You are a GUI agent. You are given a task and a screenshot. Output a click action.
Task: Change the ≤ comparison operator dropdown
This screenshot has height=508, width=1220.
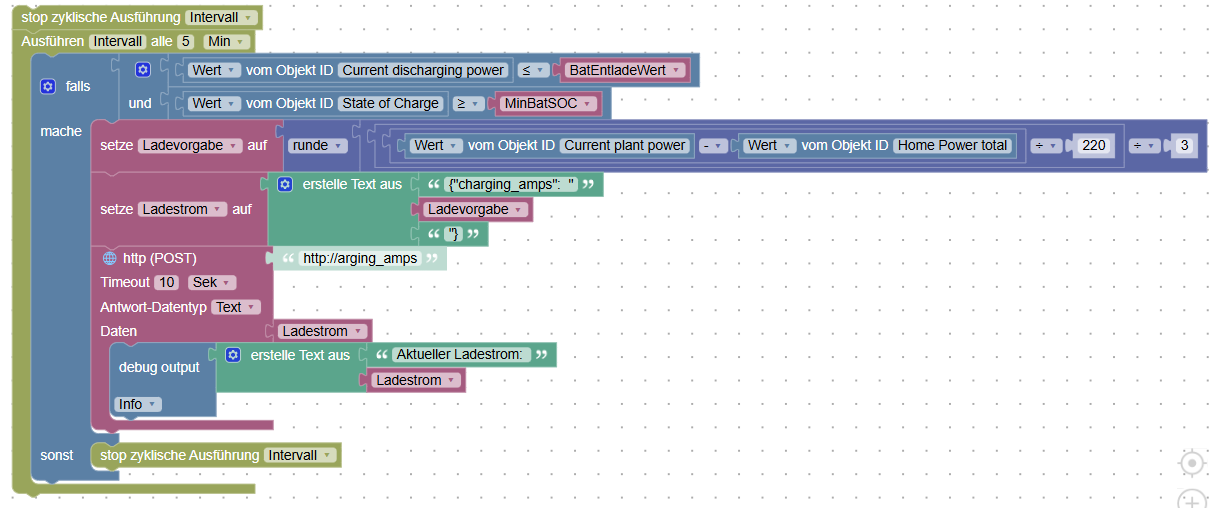coord(534,70)
